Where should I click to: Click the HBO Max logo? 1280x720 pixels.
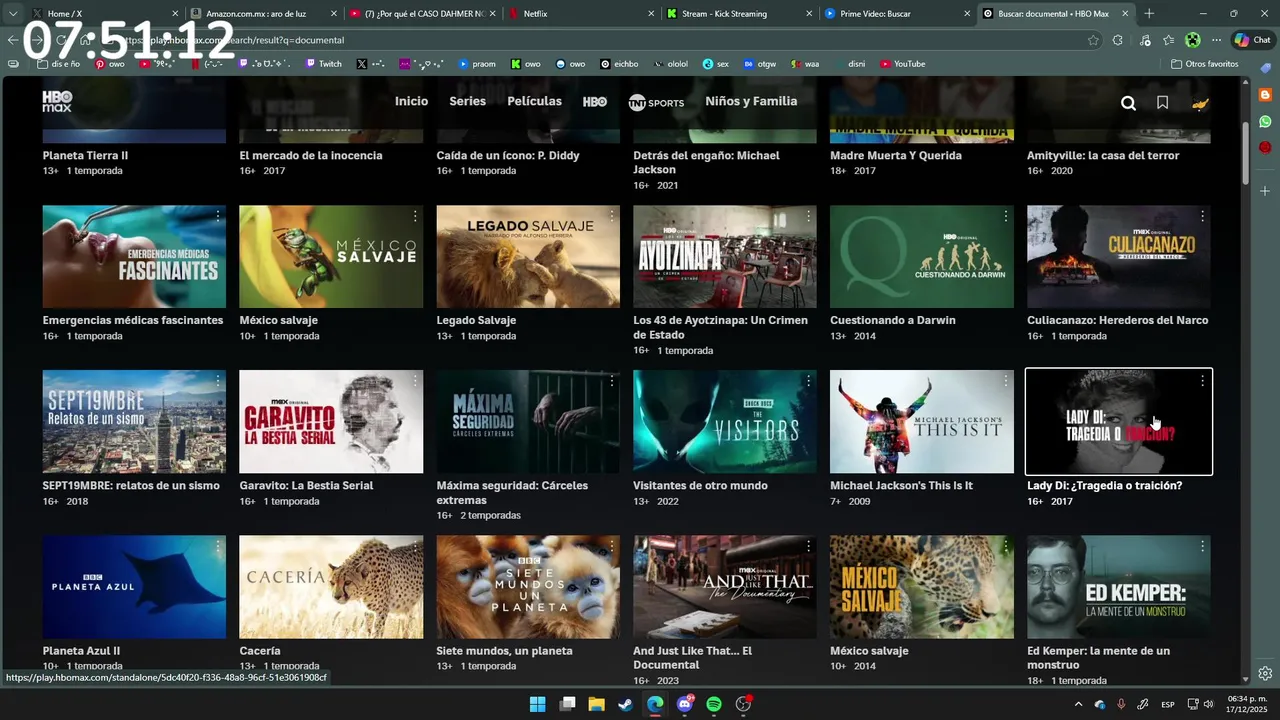57,101
